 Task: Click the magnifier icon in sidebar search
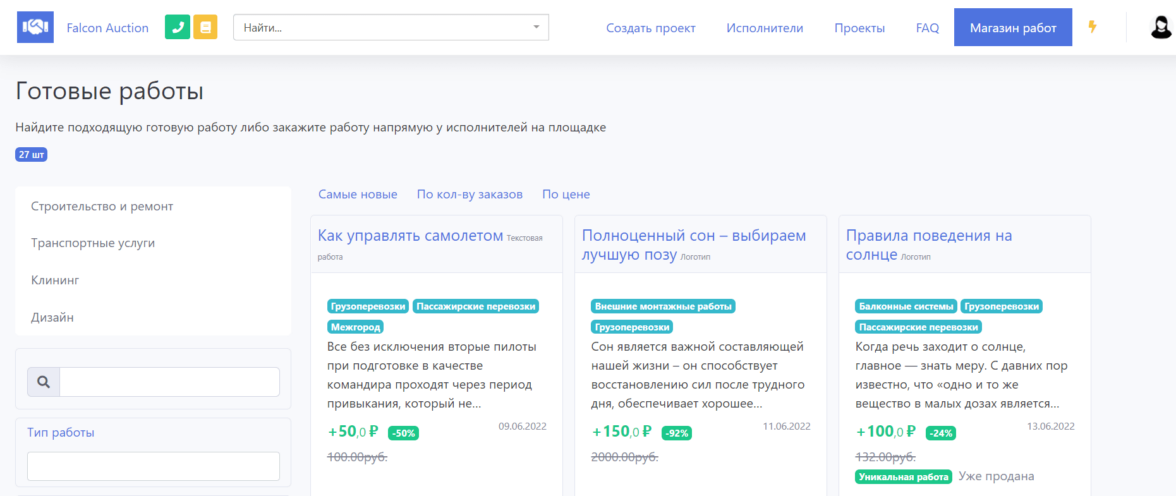(43, 382)
